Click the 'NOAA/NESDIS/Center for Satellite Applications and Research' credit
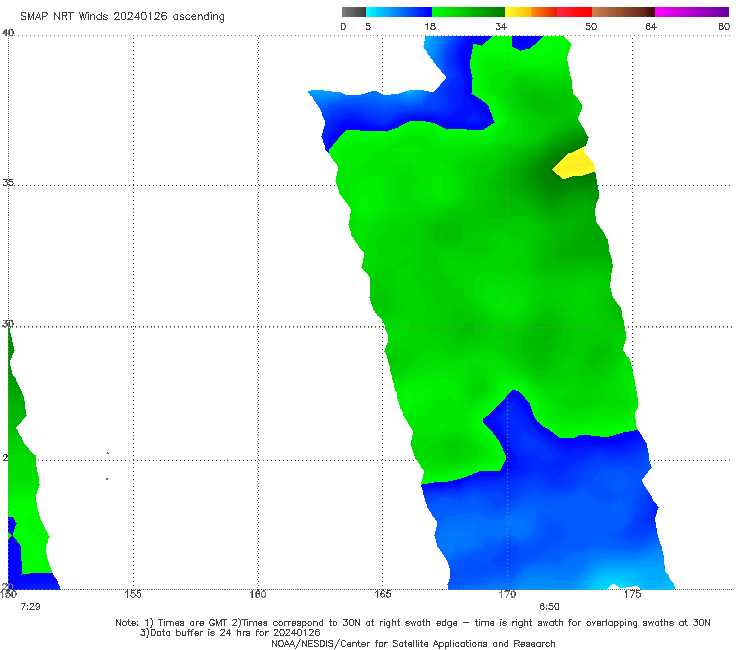The width and height of the screenshot is (740, 650). click(x=413, y=644)
